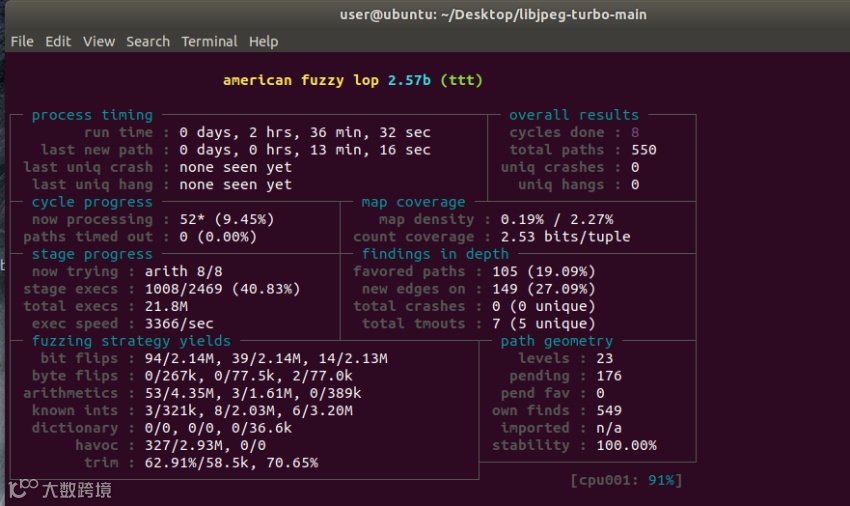The image size is (850, 506).
Task: Open the View menu
Action: [x=99, y=41]
